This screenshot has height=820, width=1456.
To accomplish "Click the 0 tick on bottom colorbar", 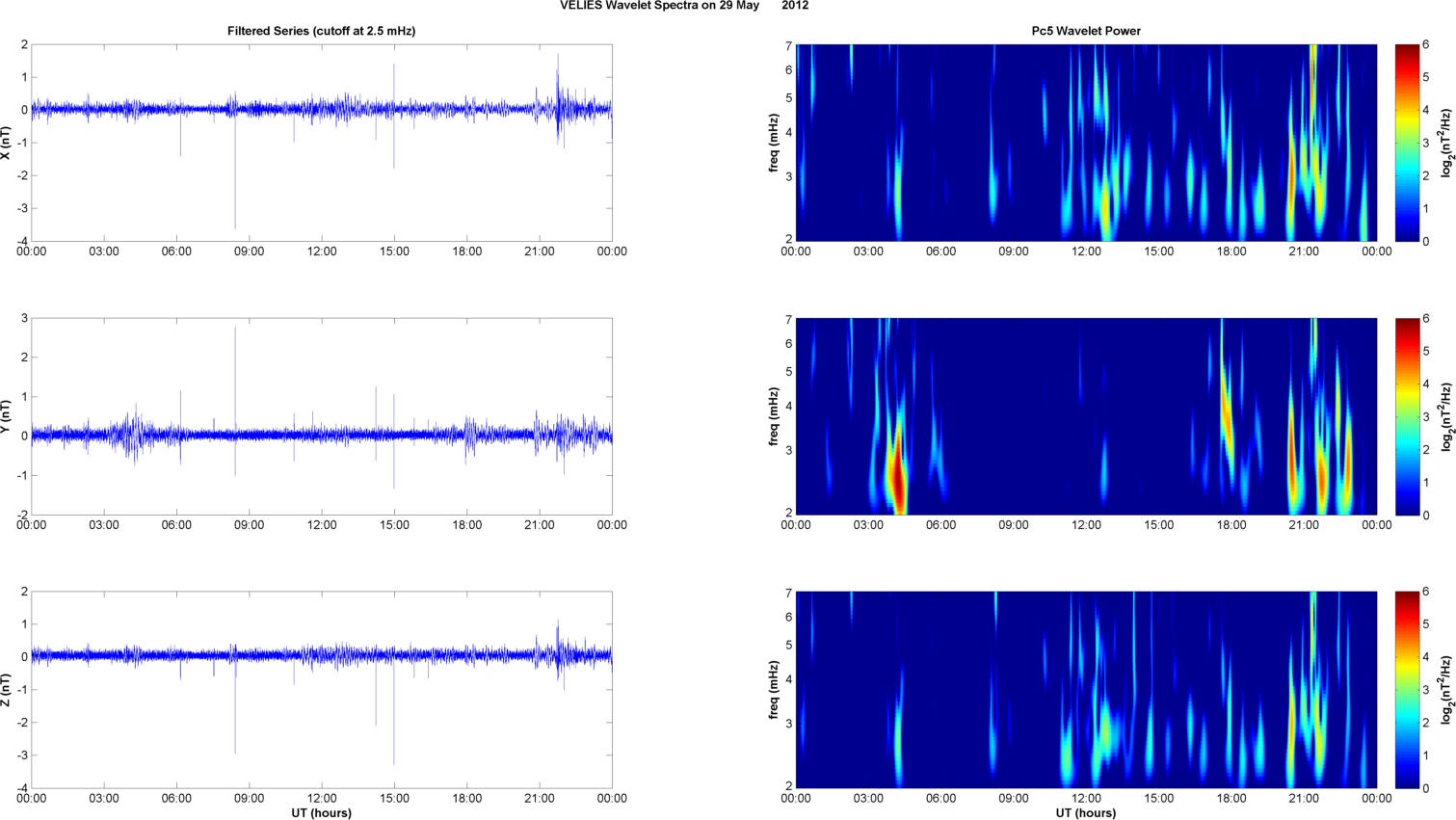I will (1426, 788).
